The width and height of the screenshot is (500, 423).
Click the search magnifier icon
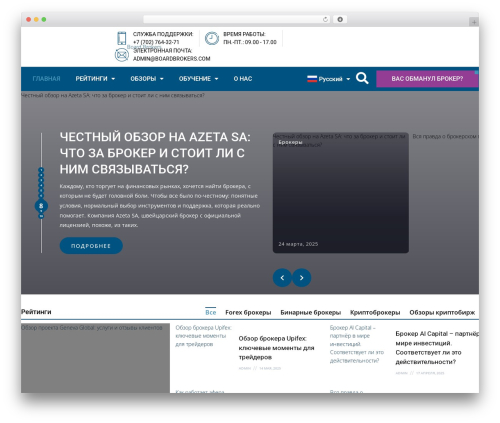coord(362,78)
